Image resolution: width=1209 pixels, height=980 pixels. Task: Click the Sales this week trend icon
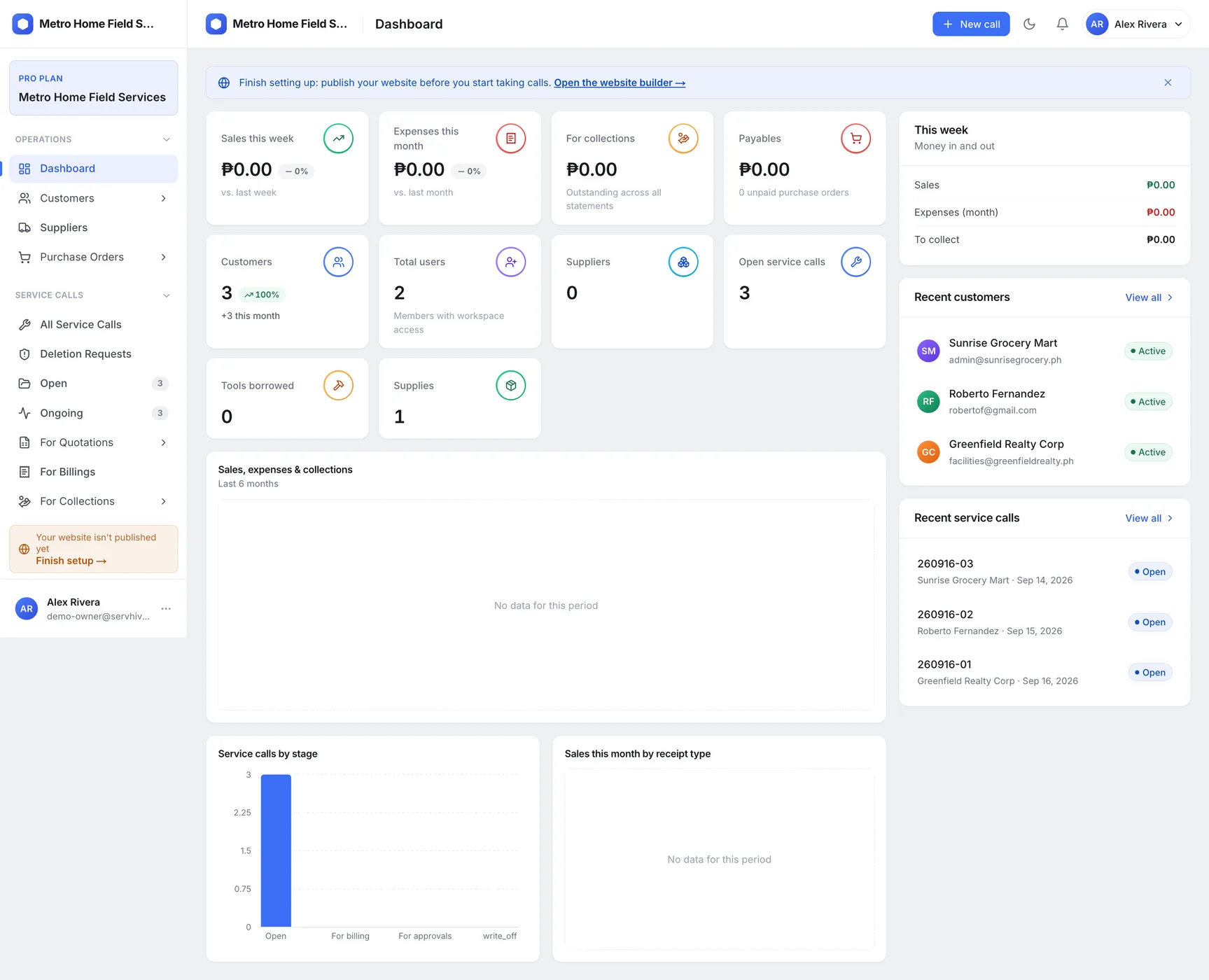338,139
